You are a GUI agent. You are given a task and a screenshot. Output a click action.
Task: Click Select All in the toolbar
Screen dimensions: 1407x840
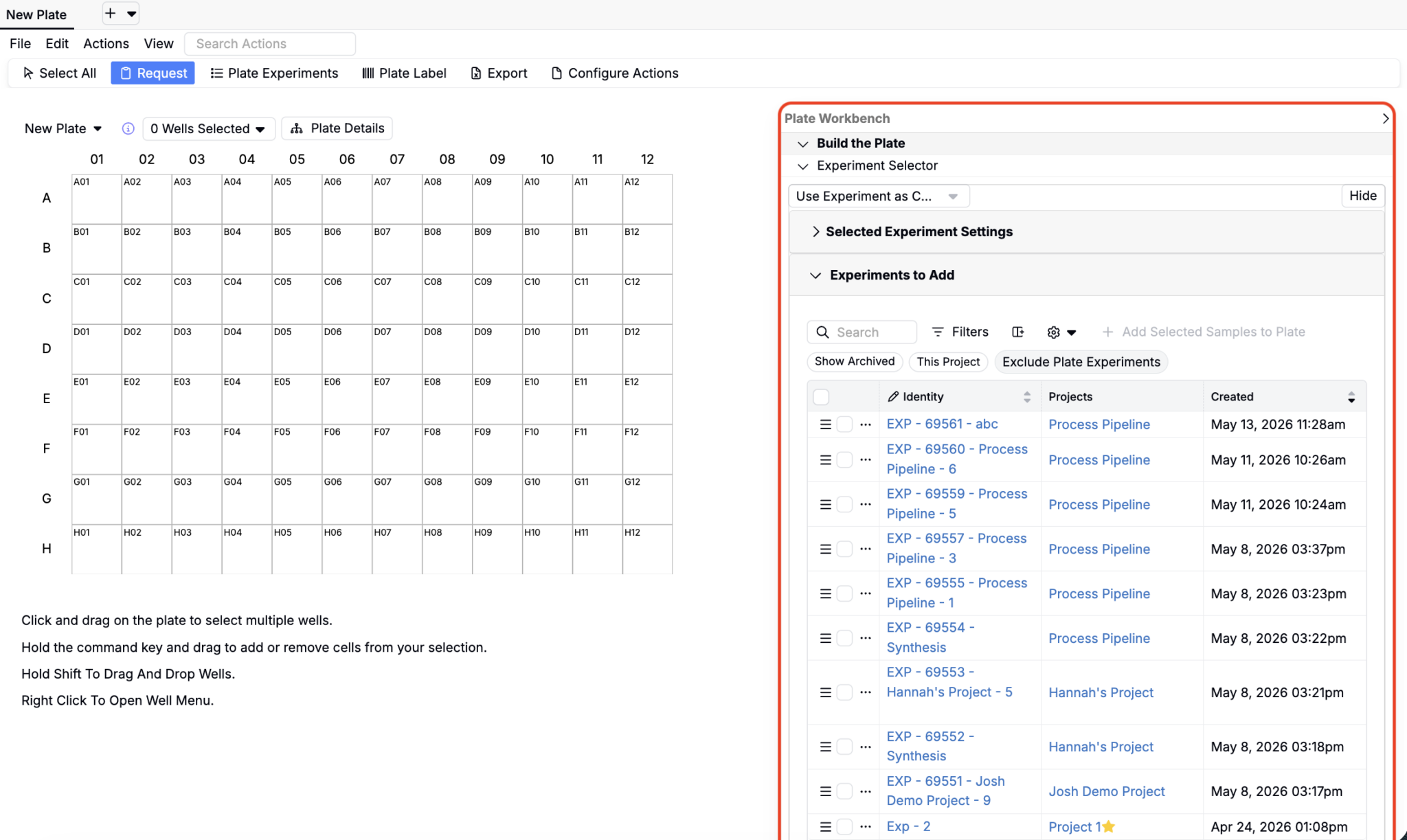point(60,73)
